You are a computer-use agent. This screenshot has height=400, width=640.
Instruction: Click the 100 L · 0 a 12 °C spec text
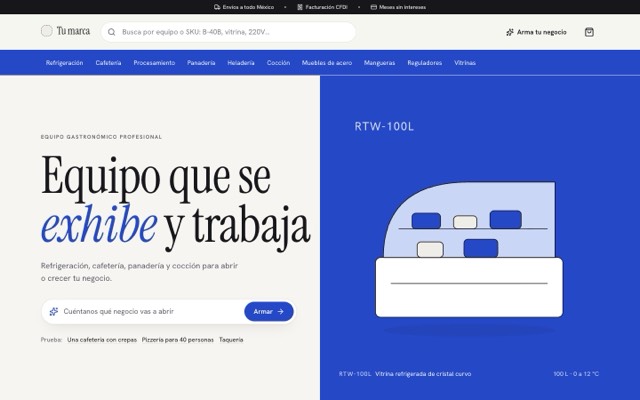tap(576, 374)
